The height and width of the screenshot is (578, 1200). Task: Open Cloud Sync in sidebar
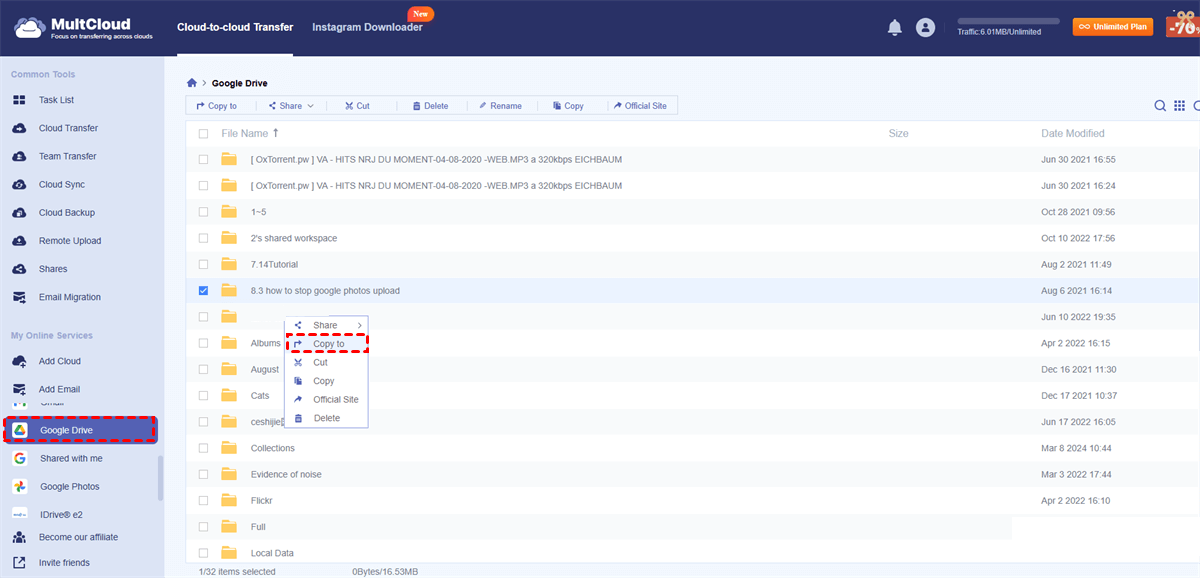[61, 185]
